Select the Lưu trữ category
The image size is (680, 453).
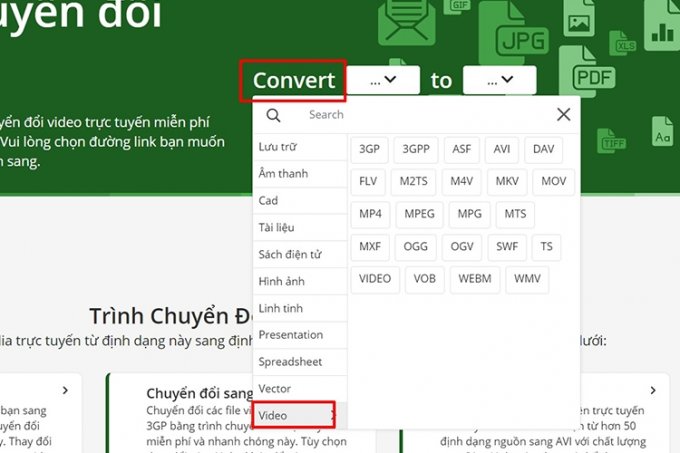point(300,147)
